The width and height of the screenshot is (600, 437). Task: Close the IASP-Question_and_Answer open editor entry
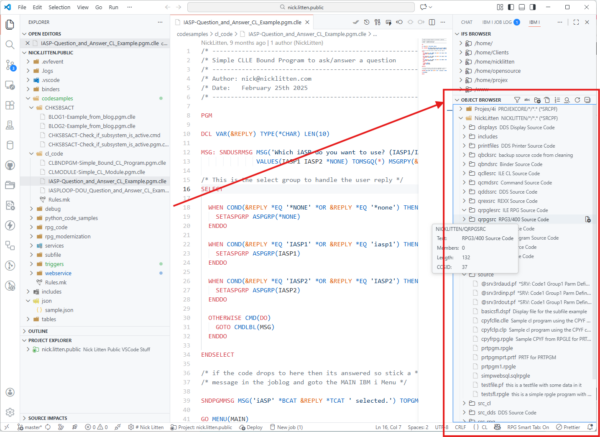pyautogui.click(x=27, y=43)
